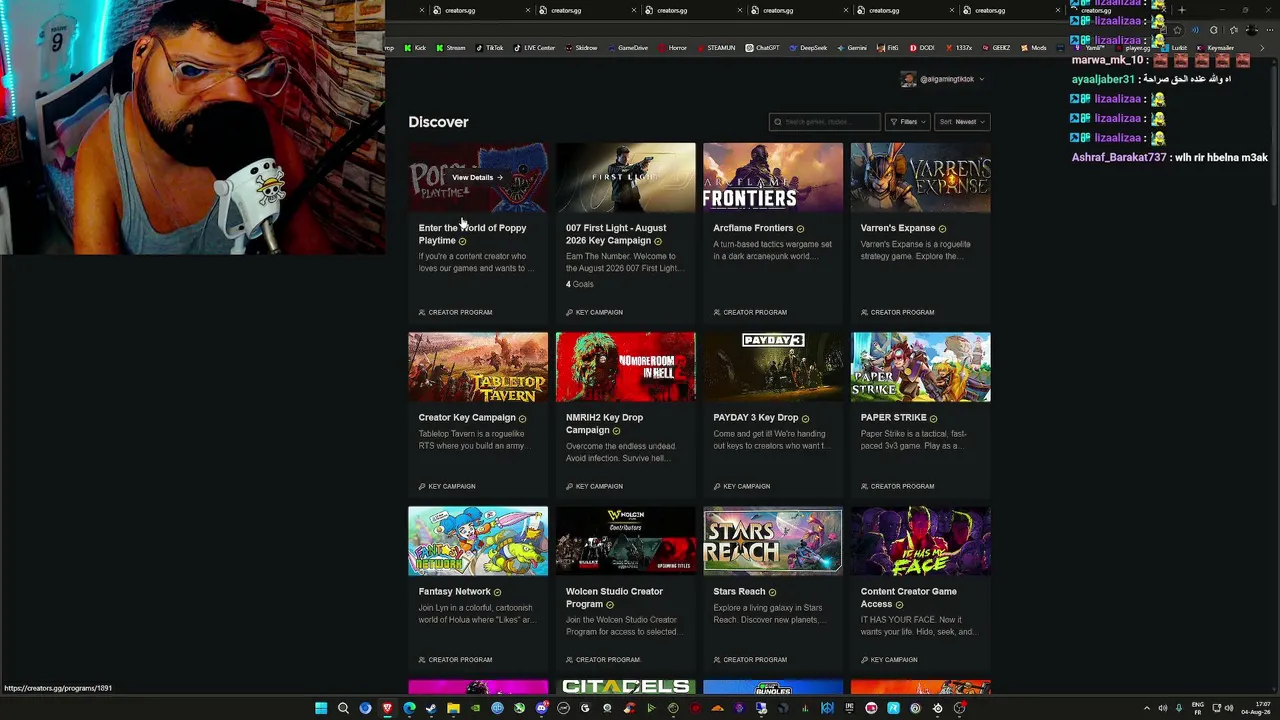Viewport: 1280px width, 720px height.
Task: Open the Paper Strike thumbnail
Action: pos(921,367)
